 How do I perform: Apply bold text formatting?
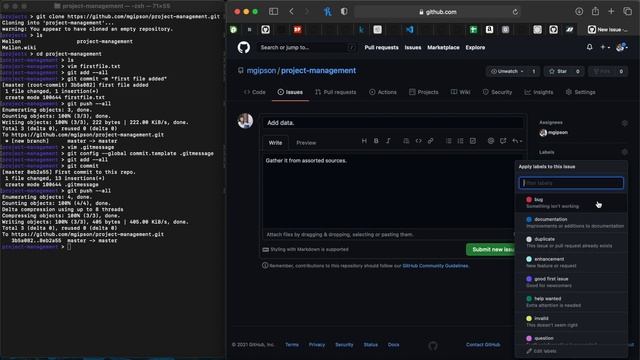click(x=376, y=141)
